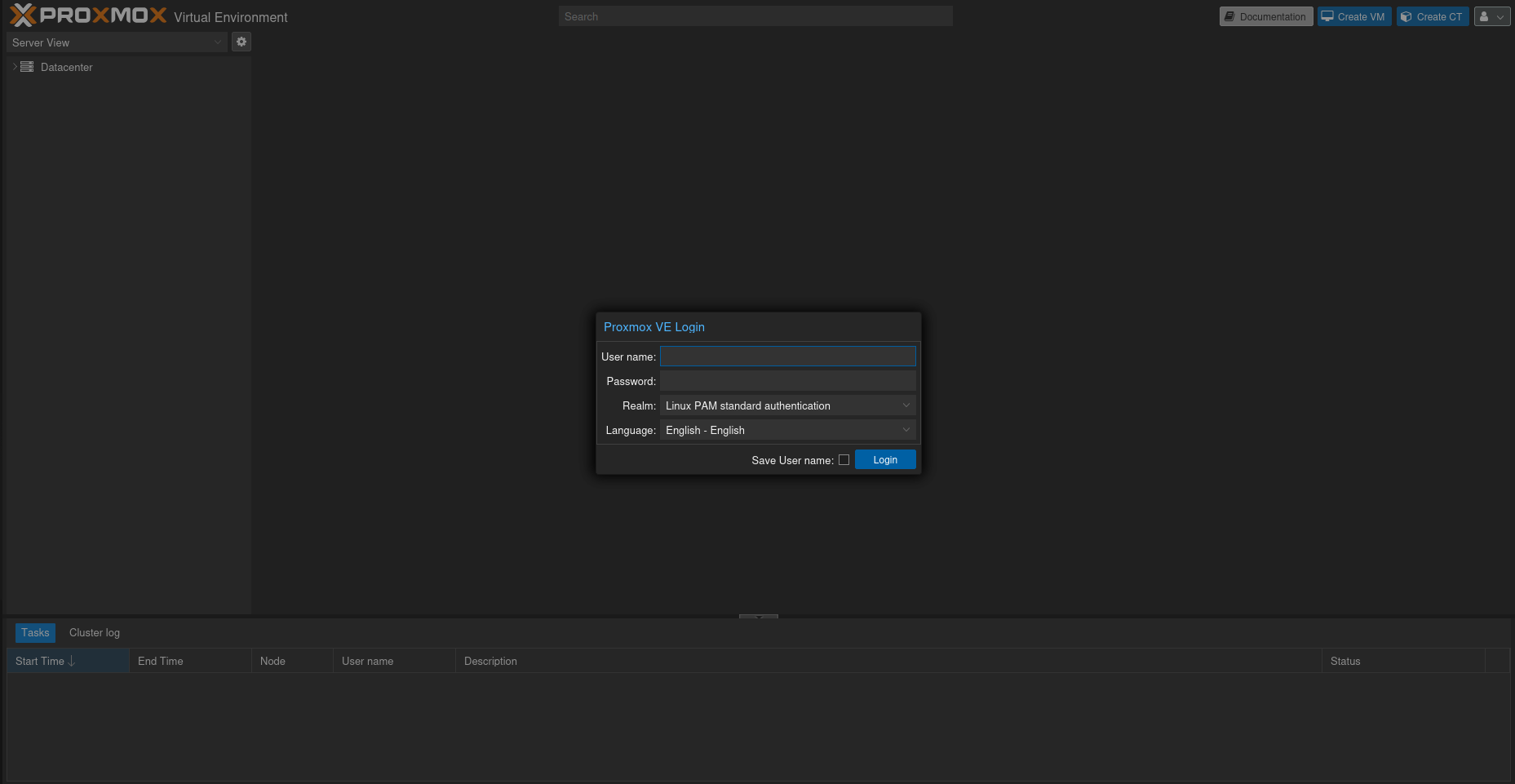Click the Proxmox logo
The image size is (1515, 784).
88,16
